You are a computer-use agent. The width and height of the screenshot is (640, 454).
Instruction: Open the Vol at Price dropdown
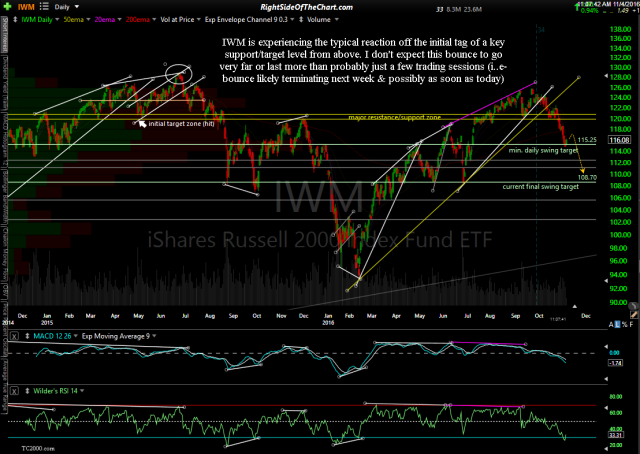coord(198,20)
